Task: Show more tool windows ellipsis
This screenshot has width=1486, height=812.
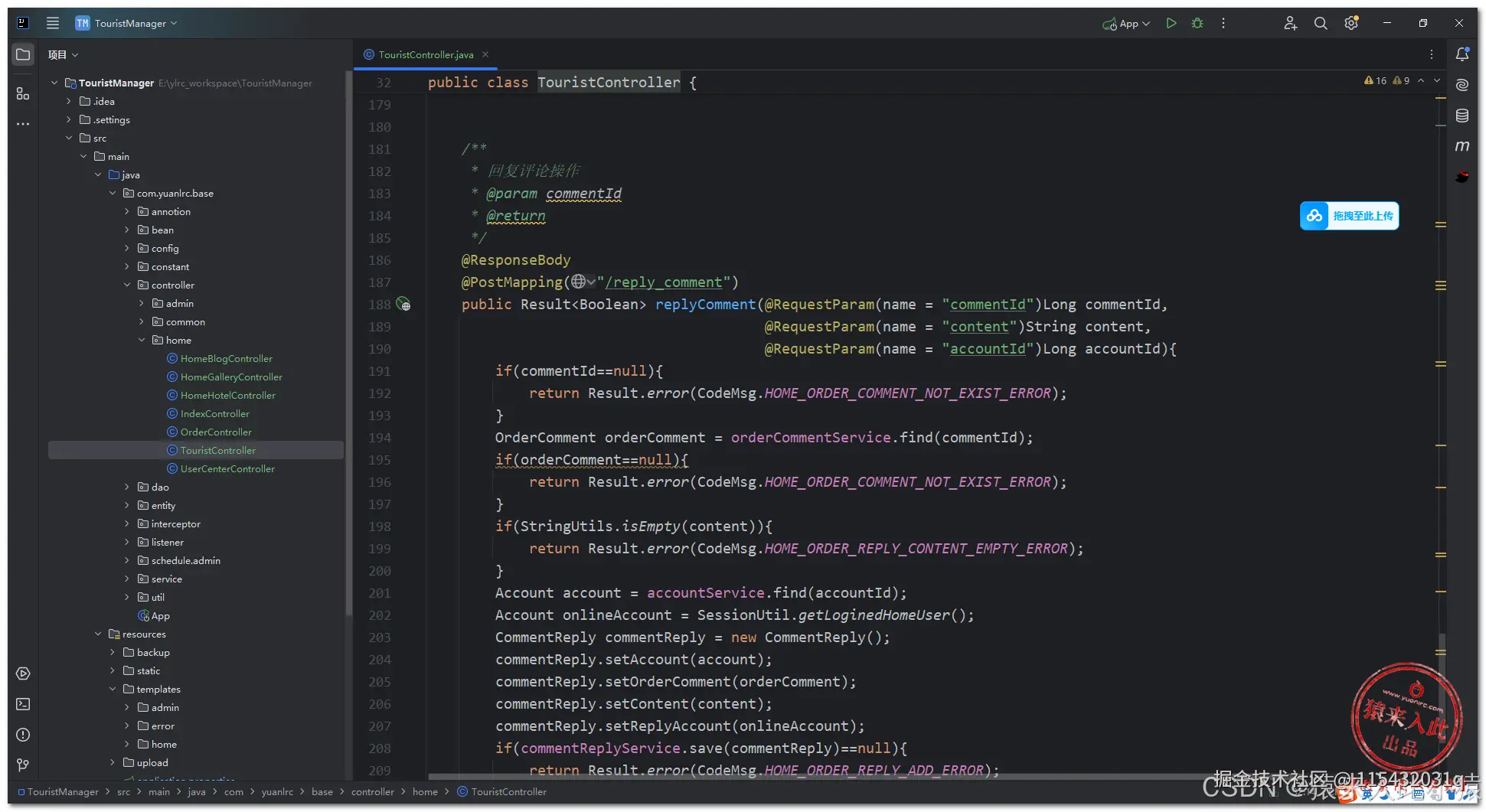Action: click(x=23, y=124)
